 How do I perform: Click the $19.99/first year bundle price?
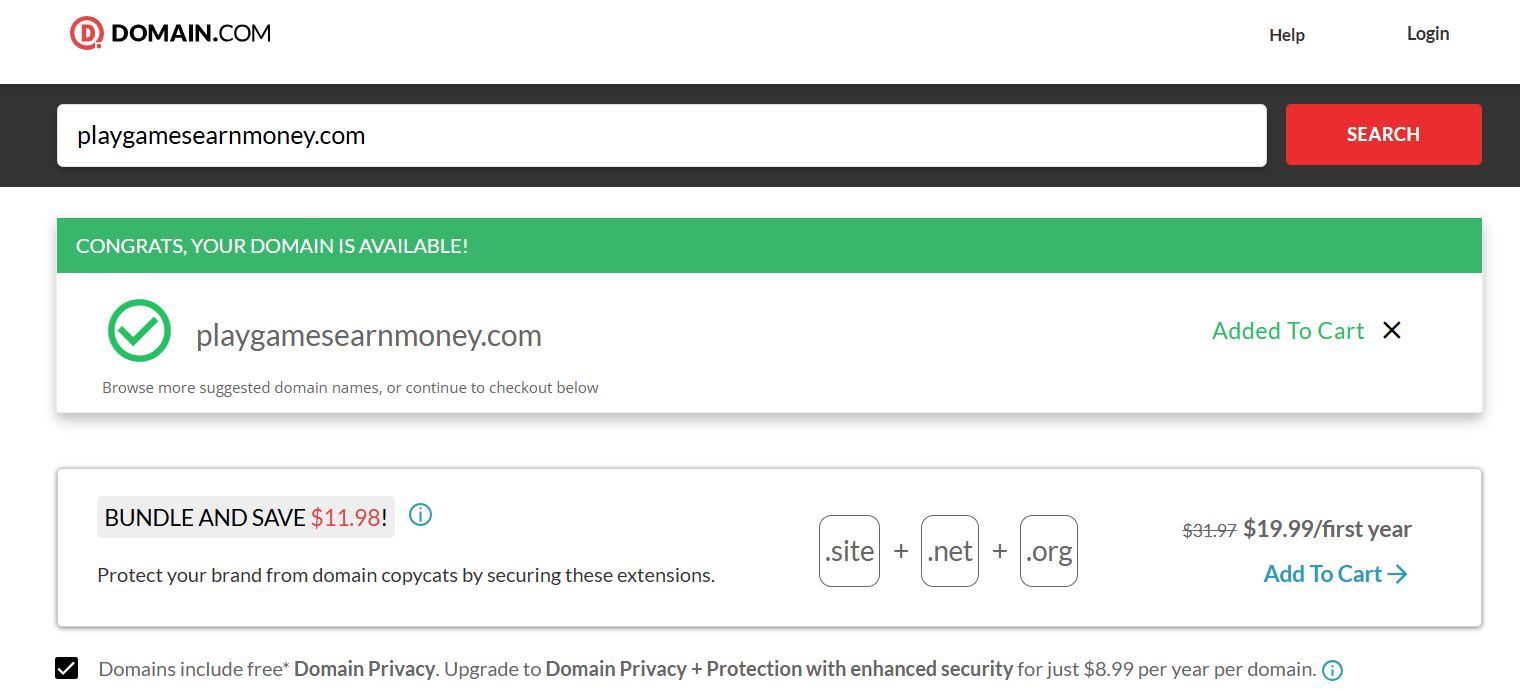click(x=1327, y=529)
